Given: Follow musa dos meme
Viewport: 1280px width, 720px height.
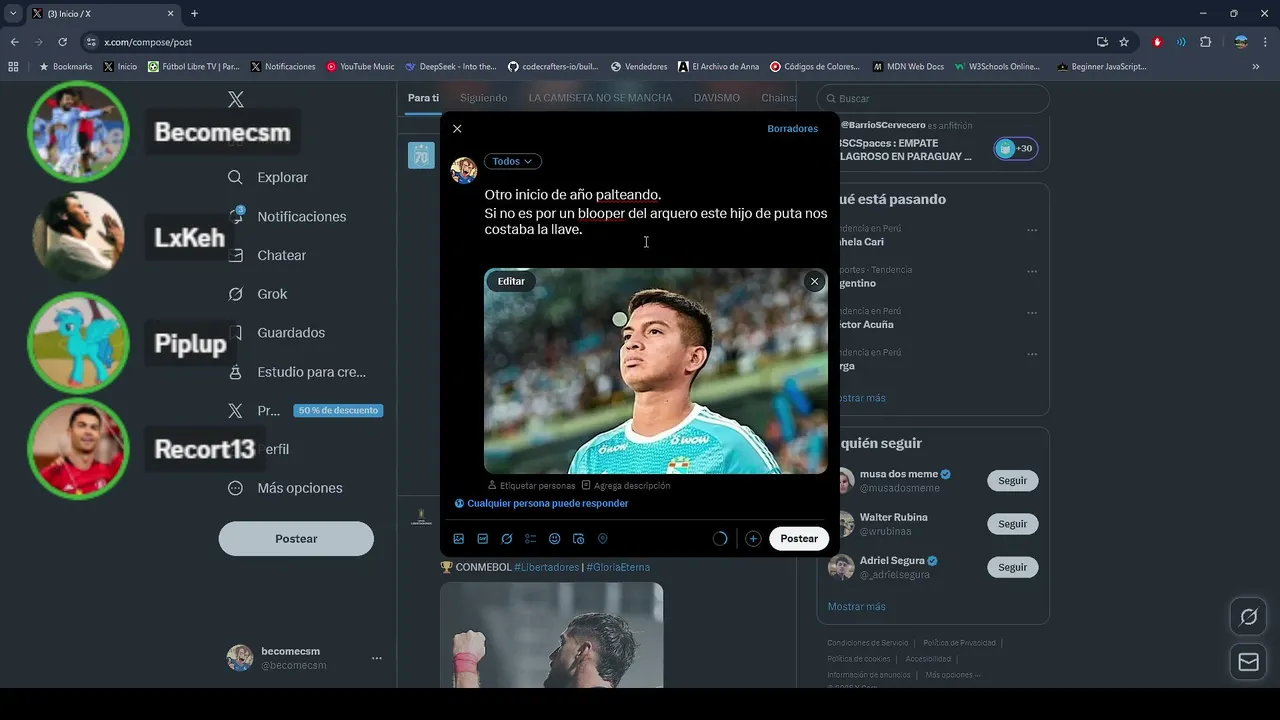Looking at the screenshot, I should pyautogui.click(x=1012, y=481).
